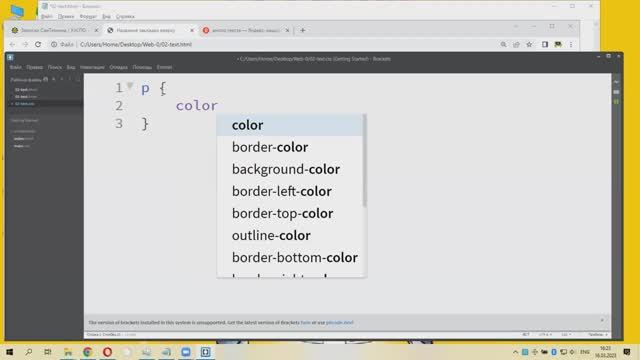Close the Yandex search Chrome tab

287,30
